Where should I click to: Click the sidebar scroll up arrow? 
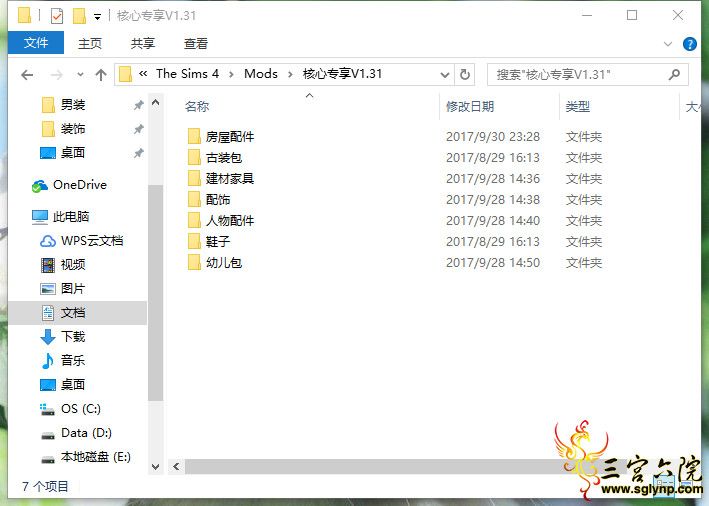pyautogui.click(x=156, y=103)
